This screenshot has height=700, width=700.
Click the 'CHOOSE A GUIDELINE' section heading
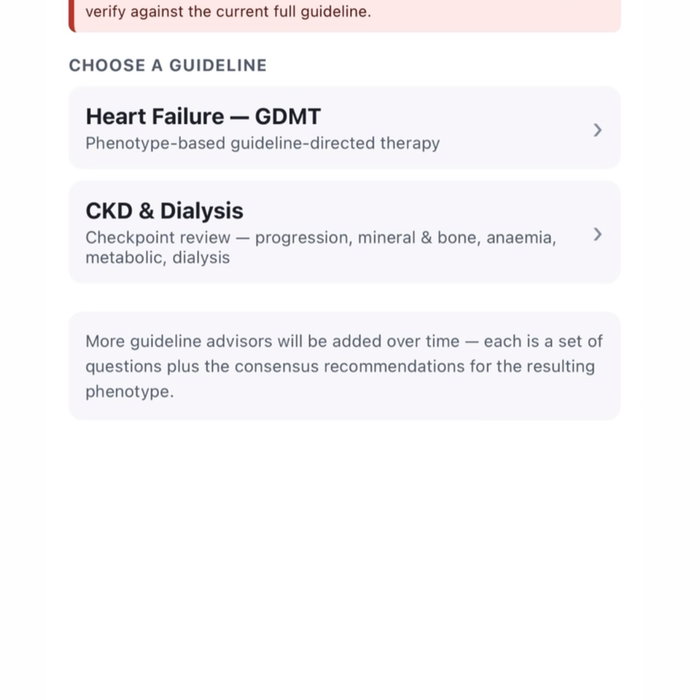168,65
